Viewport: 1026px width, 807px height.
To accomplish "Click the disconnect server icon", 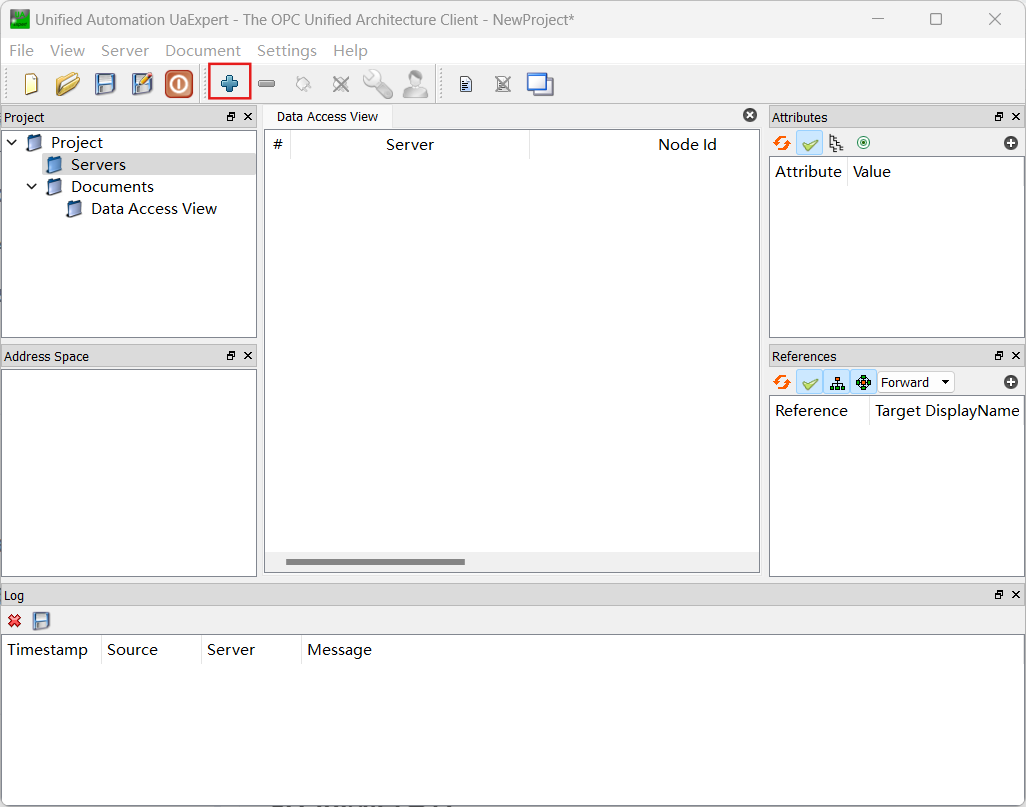I will coord(340,84).
